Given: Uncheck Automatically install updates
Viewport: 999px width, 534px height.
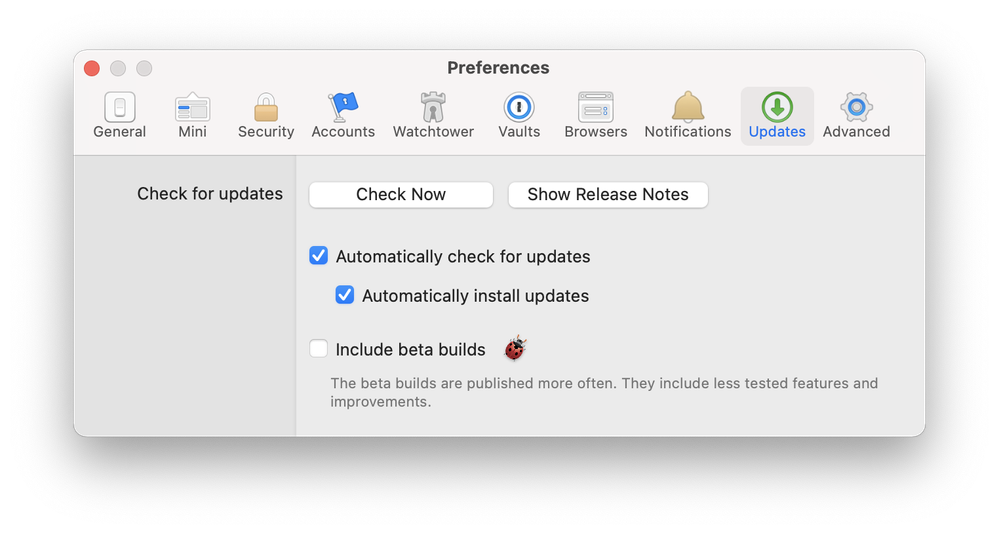Looking at the screenshot, I should pyautogui.click(x=345, y=296).
